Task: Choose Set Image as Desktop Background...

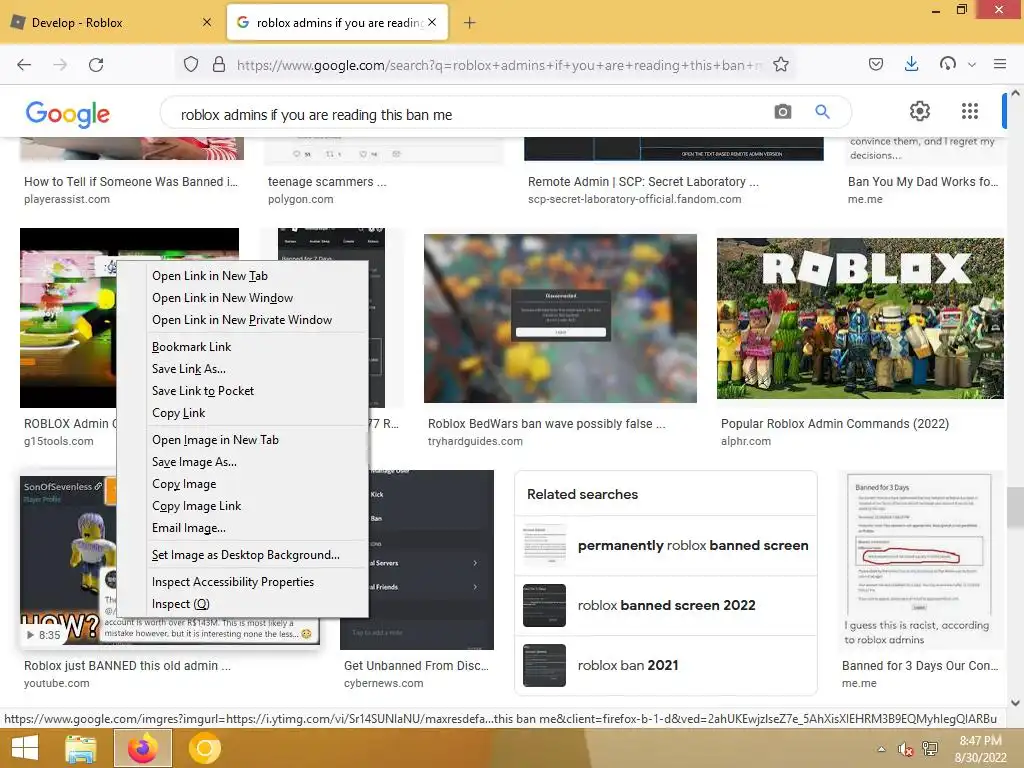Action: 243,555
